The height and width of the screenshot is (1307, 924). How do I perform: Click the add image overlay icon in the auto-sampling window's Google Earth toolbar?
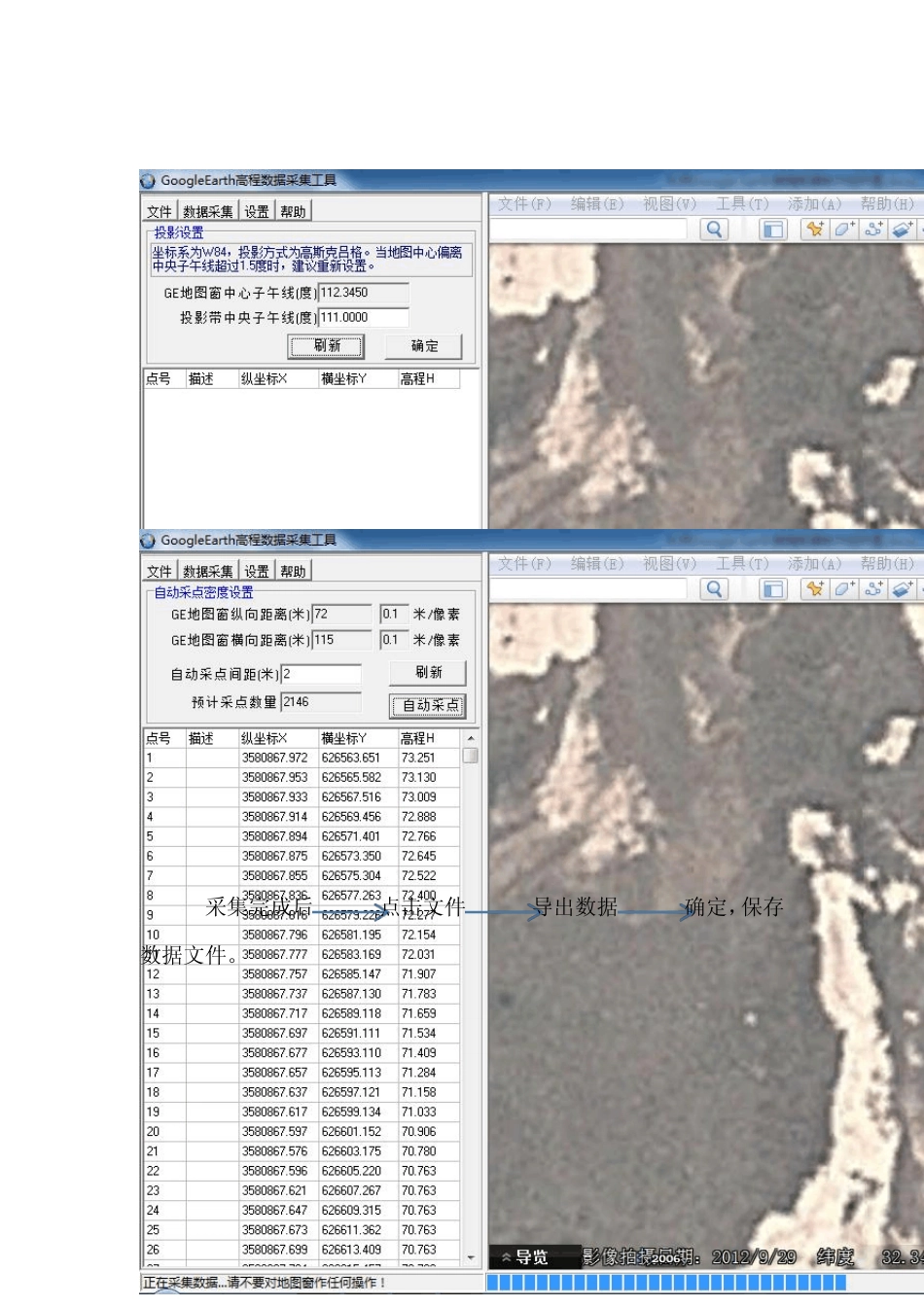(902, 589)
